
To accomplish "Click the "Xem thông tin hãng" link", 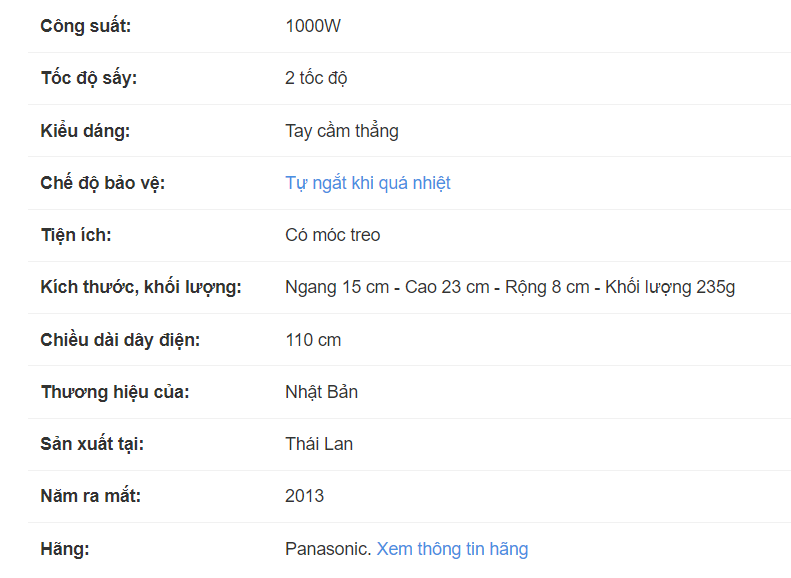I will click(x=452, y=549).
